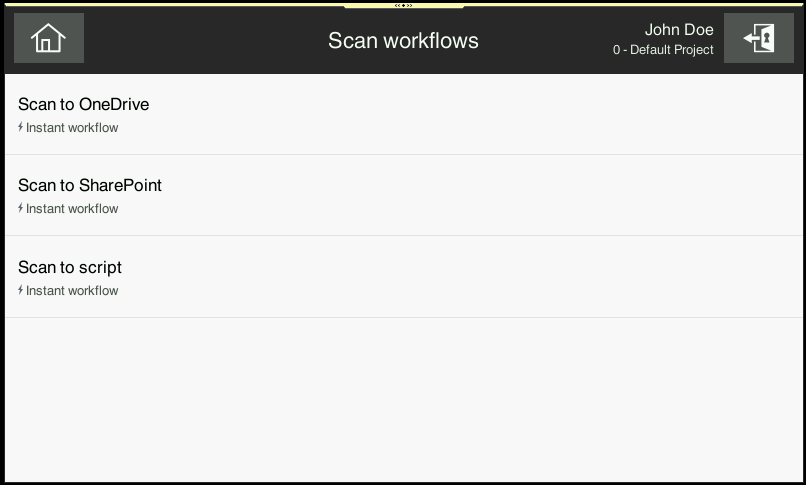Click the center dot on the yellow top handle

[403, 5]
